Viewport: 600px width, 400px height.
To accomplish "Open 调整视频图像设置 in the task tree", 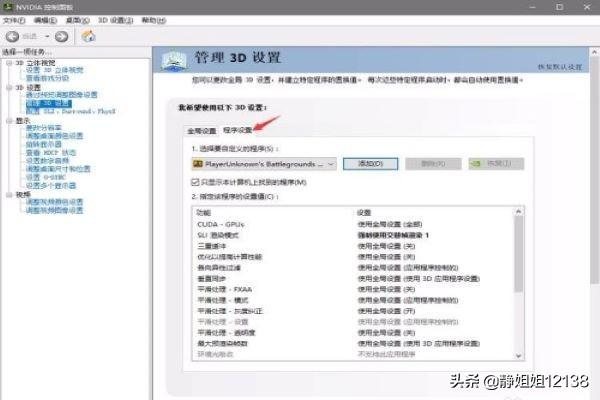I will [54, 210].
